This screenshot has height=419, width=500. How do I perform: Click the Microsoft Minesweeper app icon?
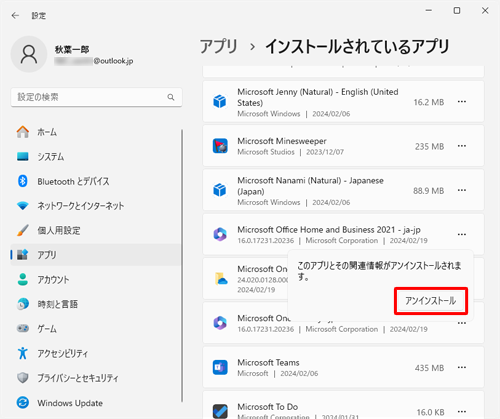[220, 146]
